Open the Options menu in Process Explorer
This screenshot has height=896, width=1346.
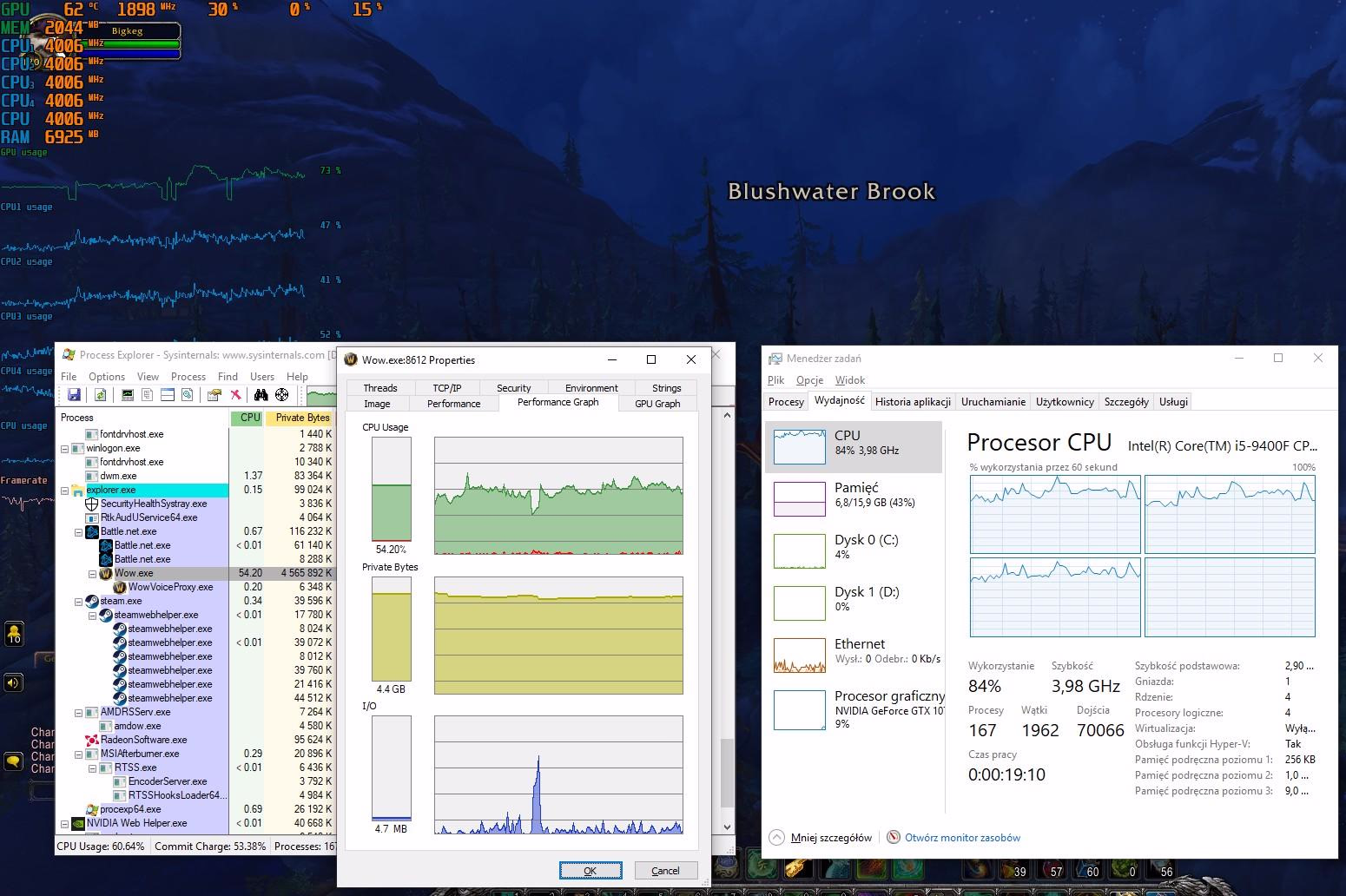[107, 377]
